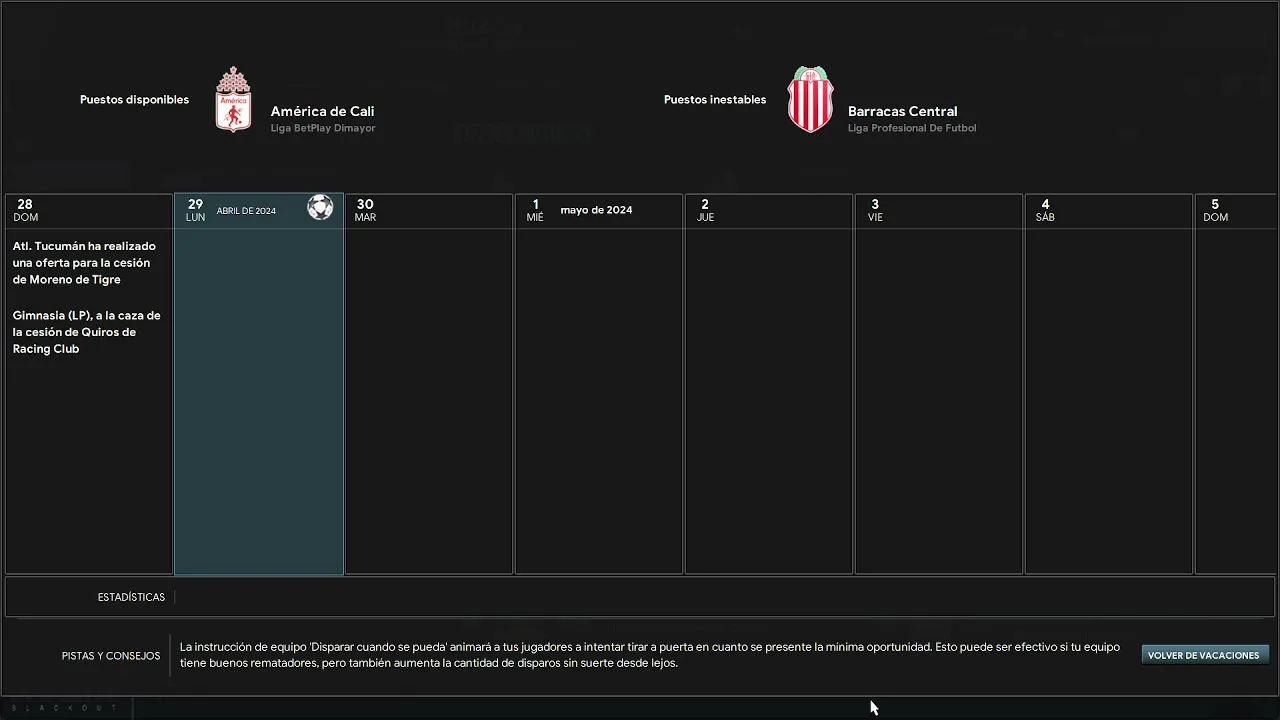Open the América de Cali club name

point(322,111)
